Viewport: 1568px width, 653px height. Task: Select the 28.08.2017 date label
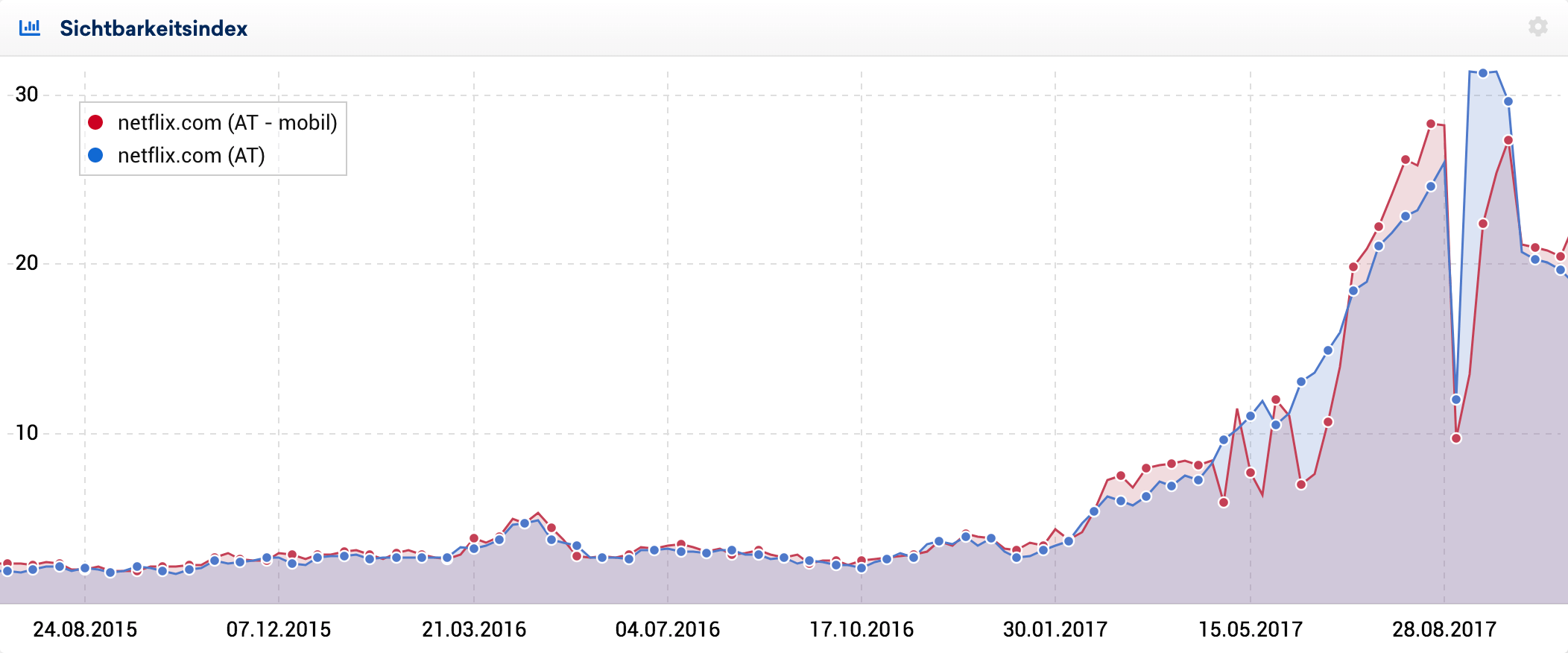(1444, 629)
